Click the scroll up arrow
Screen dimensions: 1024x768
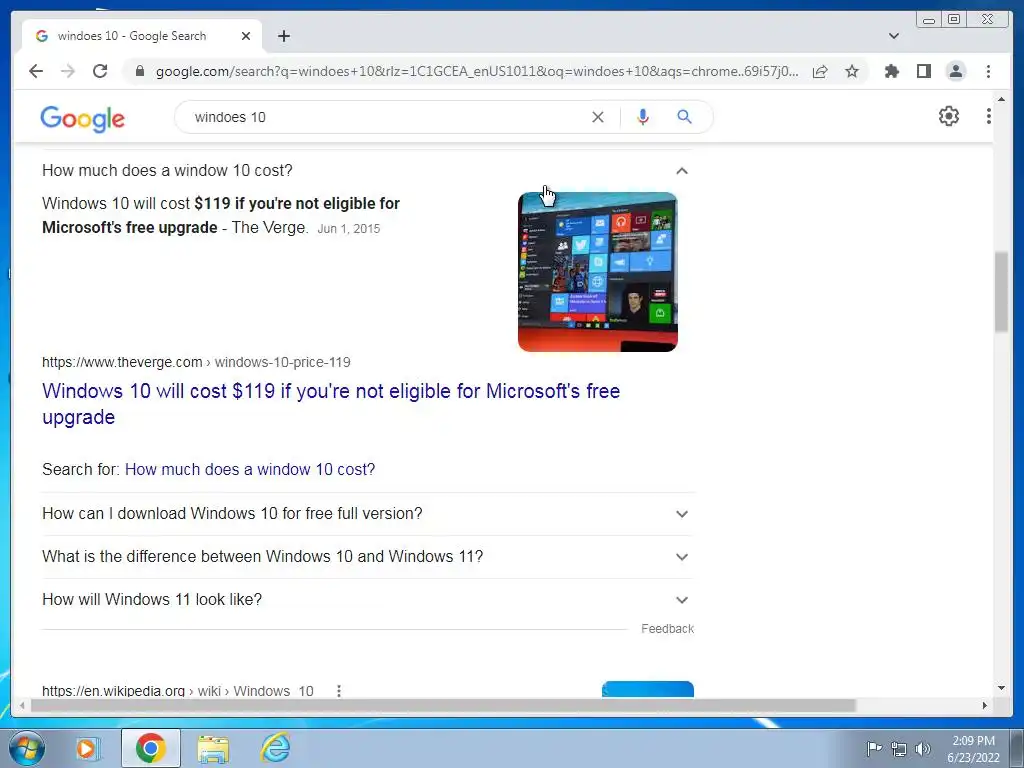(1001, 99)
